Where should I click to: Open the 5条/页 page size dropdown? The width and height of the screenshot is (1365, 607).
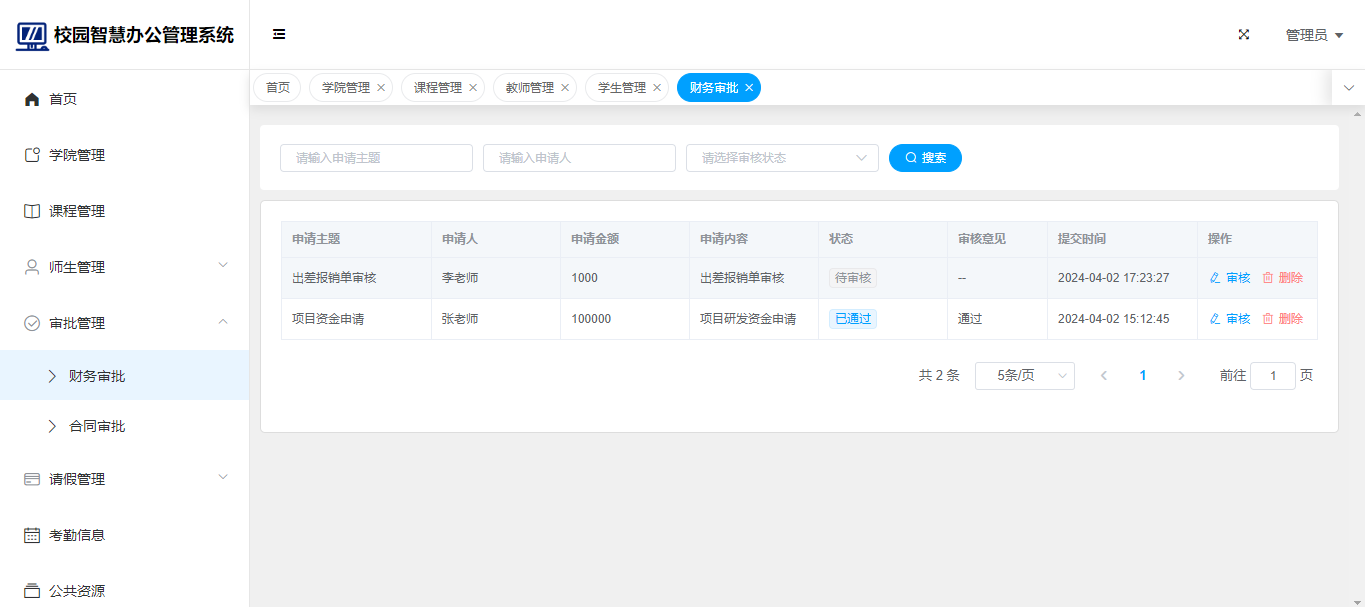coord(1024,376)
